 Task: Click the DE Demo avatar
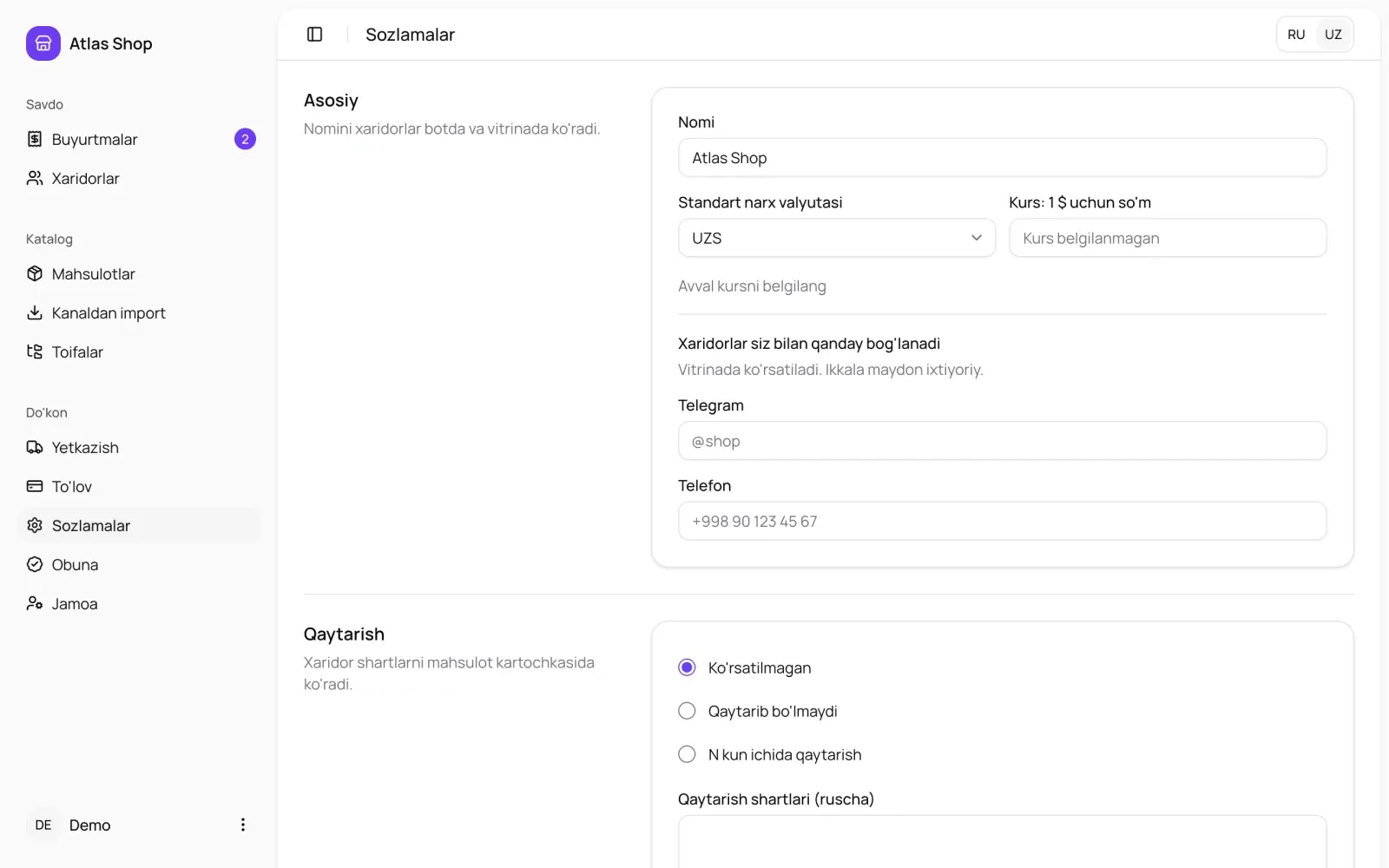pyautogui.click(x=43, y=825)
